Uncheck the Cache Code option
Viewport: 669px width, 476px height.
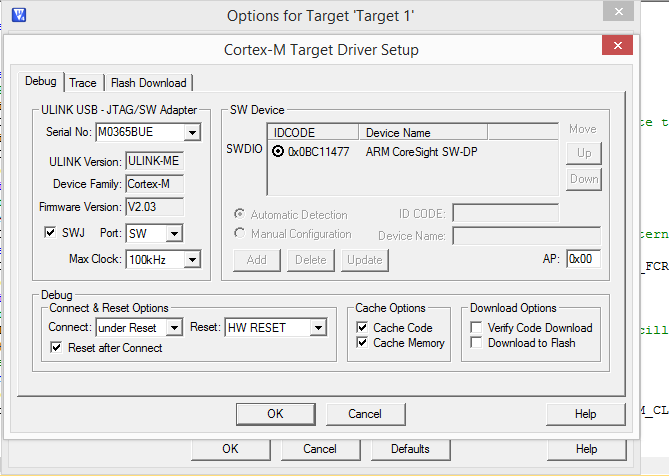click(x=362, y=328)
